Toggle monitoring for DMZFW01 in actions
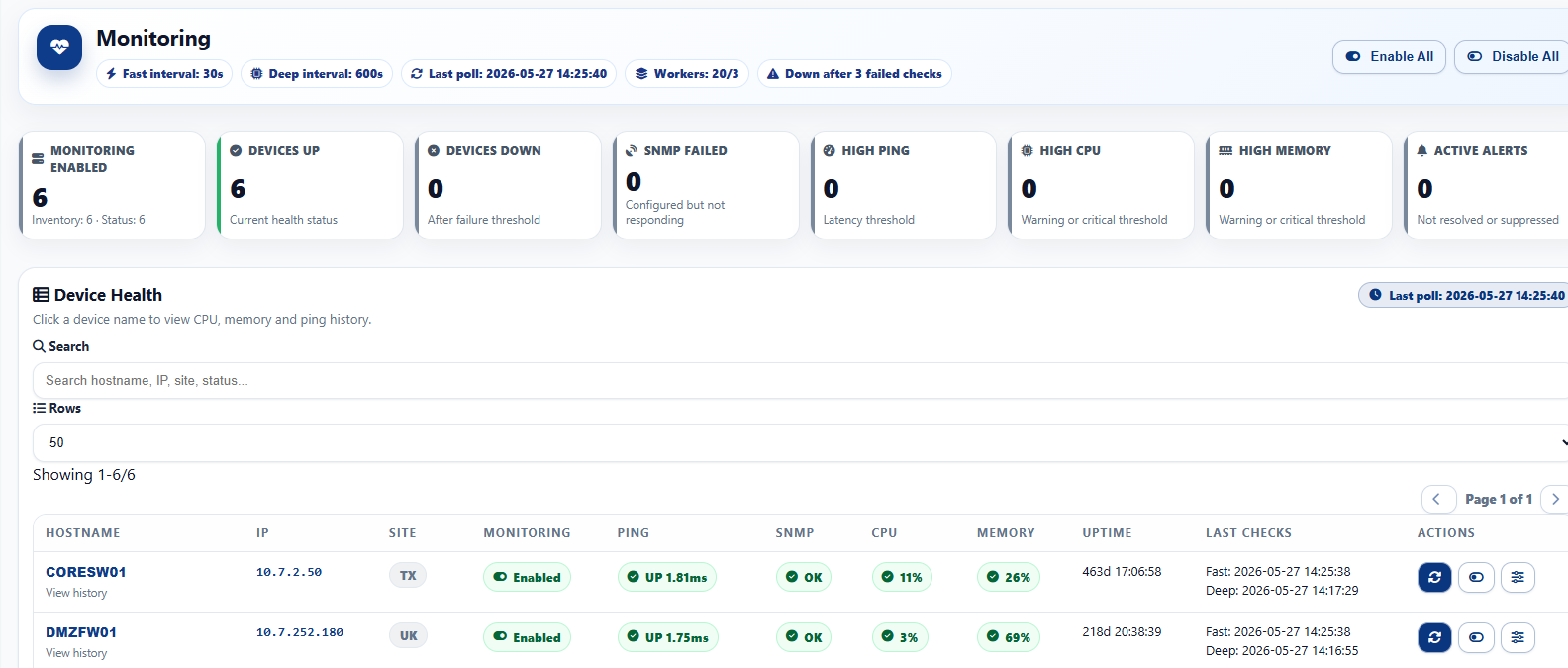Viewport: 1568px width, 668px height. tap(1476, 637)
